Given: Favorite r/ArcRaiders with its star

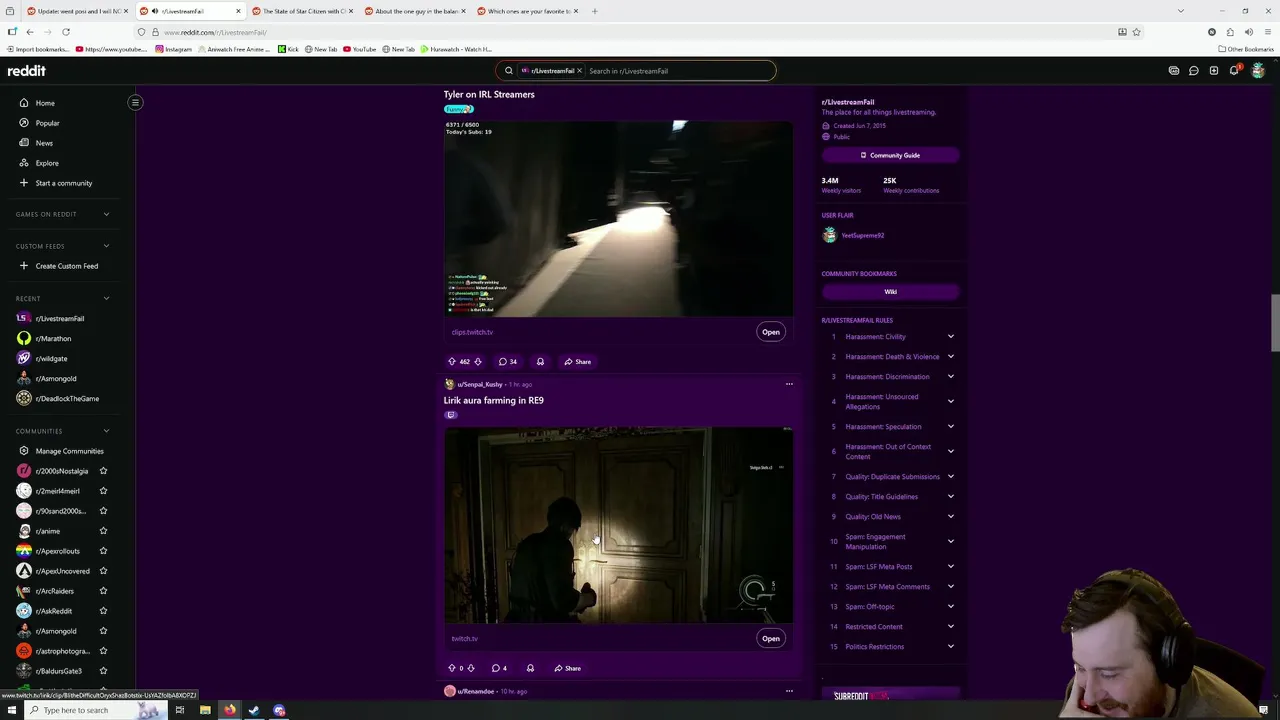Looking at the screenshot, I should [x=103, y=591].
